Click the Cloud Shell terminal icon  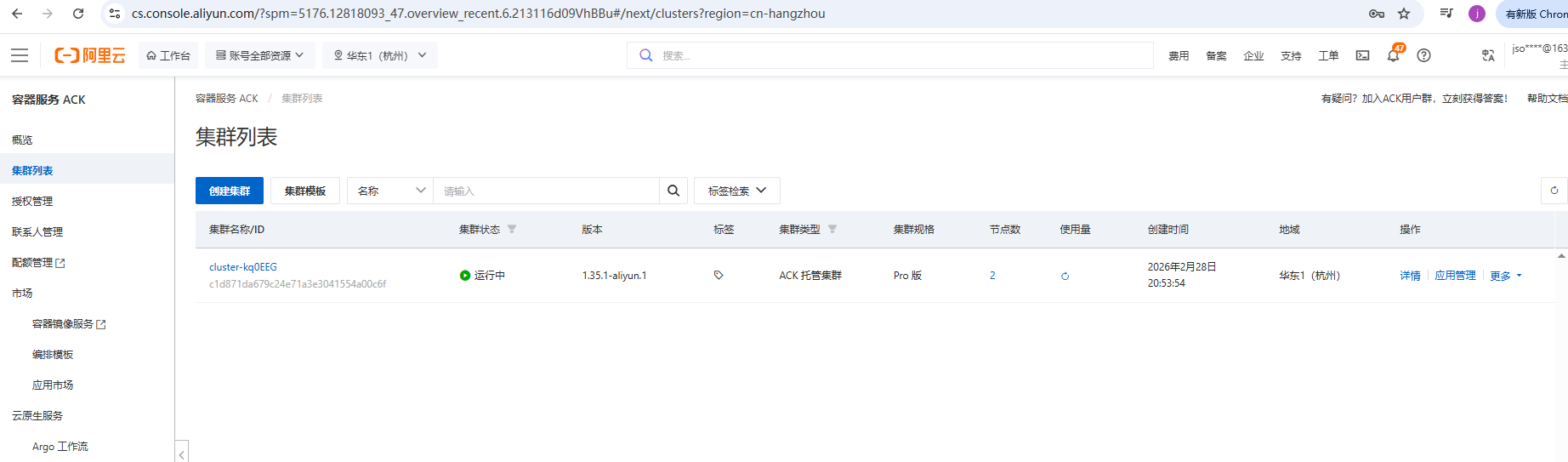pyautogui.click(x=1362, y=55)
